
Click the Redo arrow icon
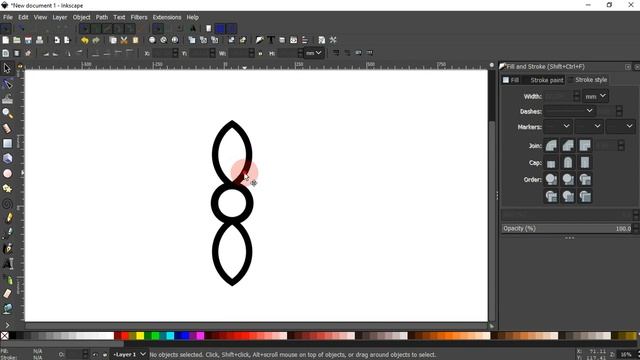tap(96, 40)
